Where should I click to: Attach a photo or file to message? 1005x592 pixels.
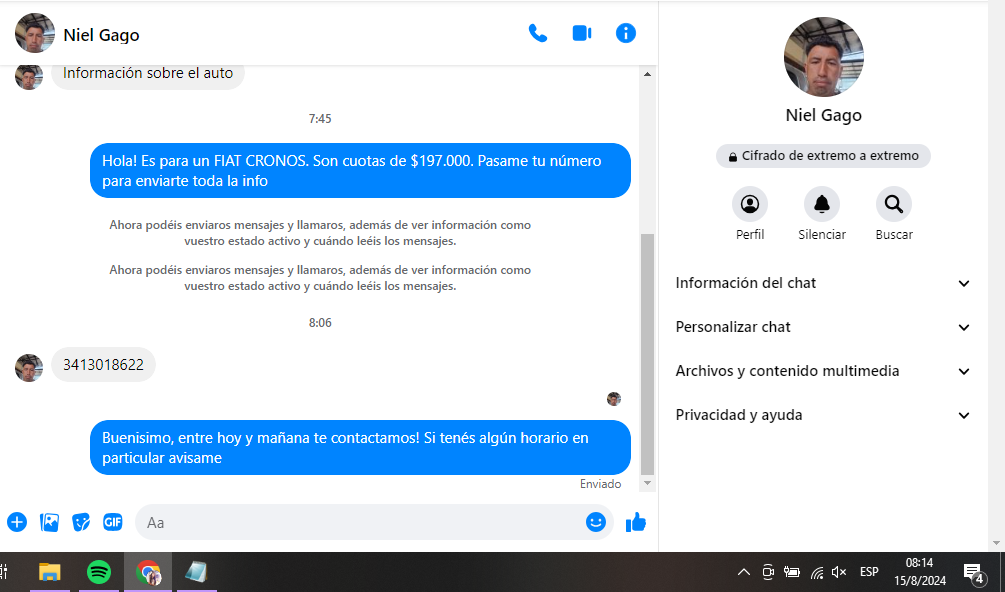point(49,522)
